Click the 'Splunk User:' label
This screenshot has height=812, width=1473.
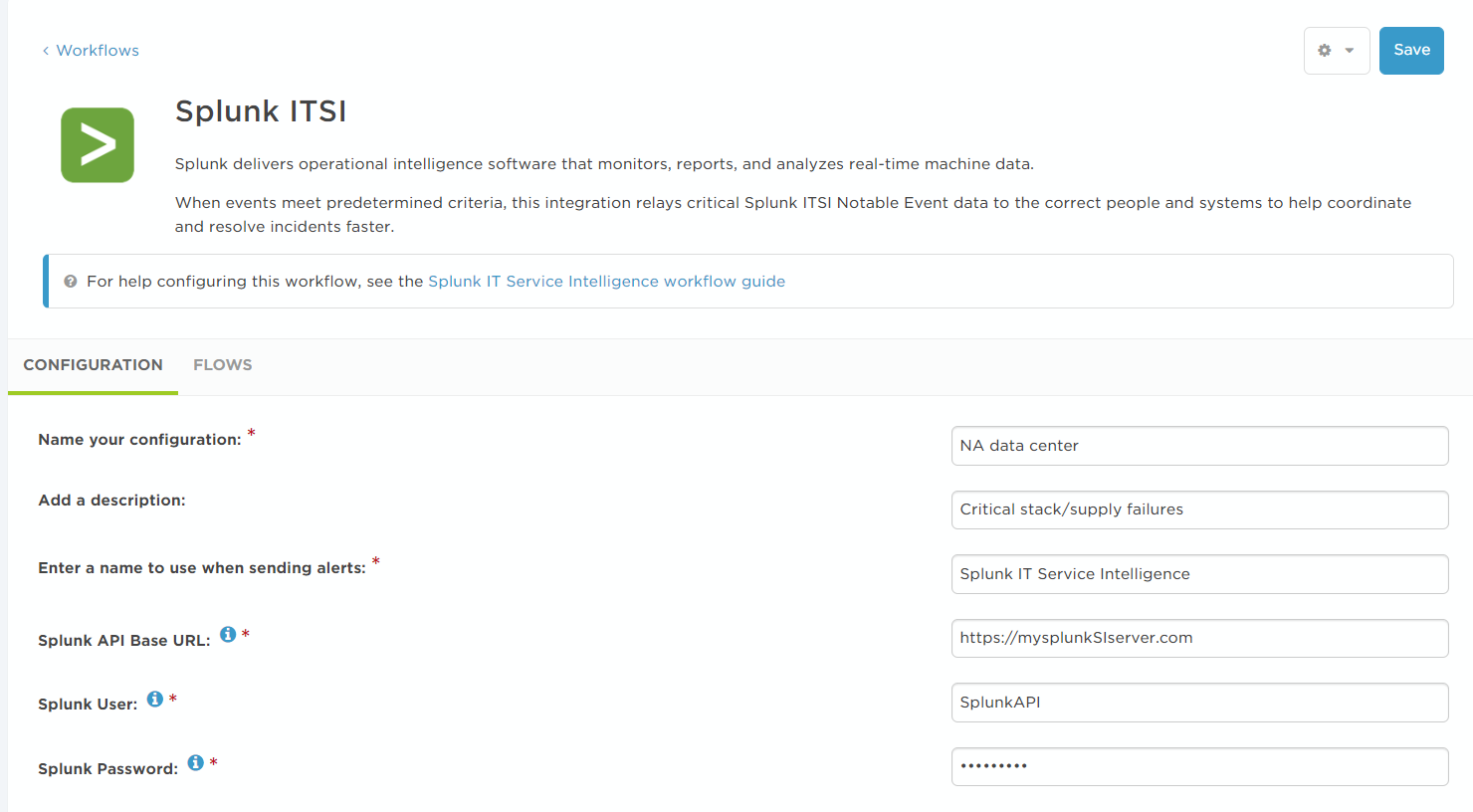[x=88, y=705]
